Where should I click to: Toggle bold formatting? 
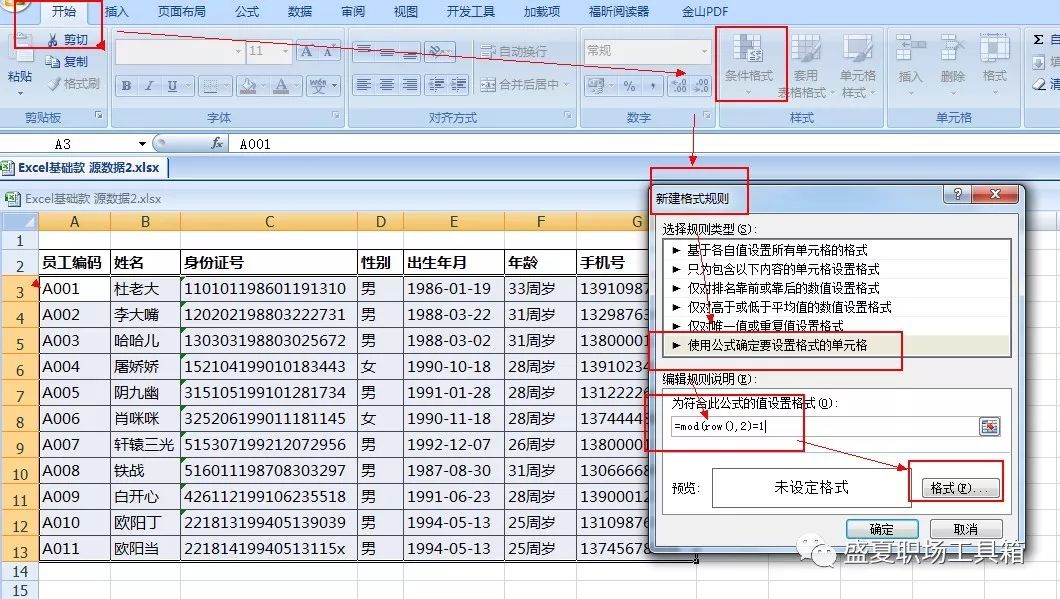126,85
